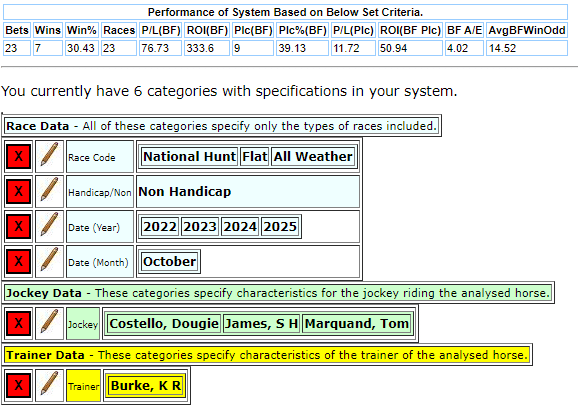Image resolution: width=578 pixels, height=412 pixels.
Task: Click the Wins column header
Action: 48,30
